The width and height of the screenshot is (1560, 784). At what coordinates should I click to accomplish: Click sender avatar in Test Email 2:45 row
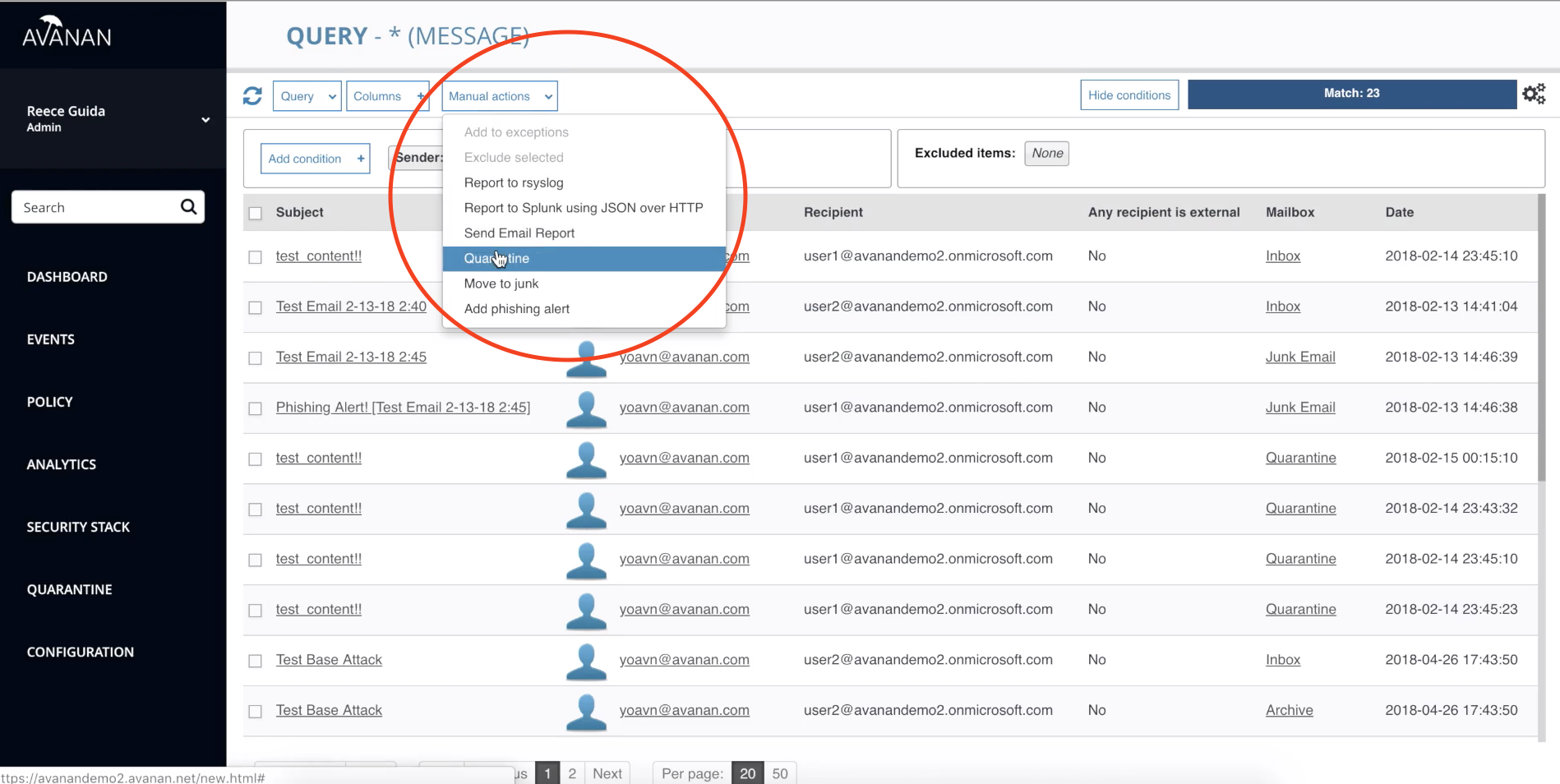tap(586, 358)
